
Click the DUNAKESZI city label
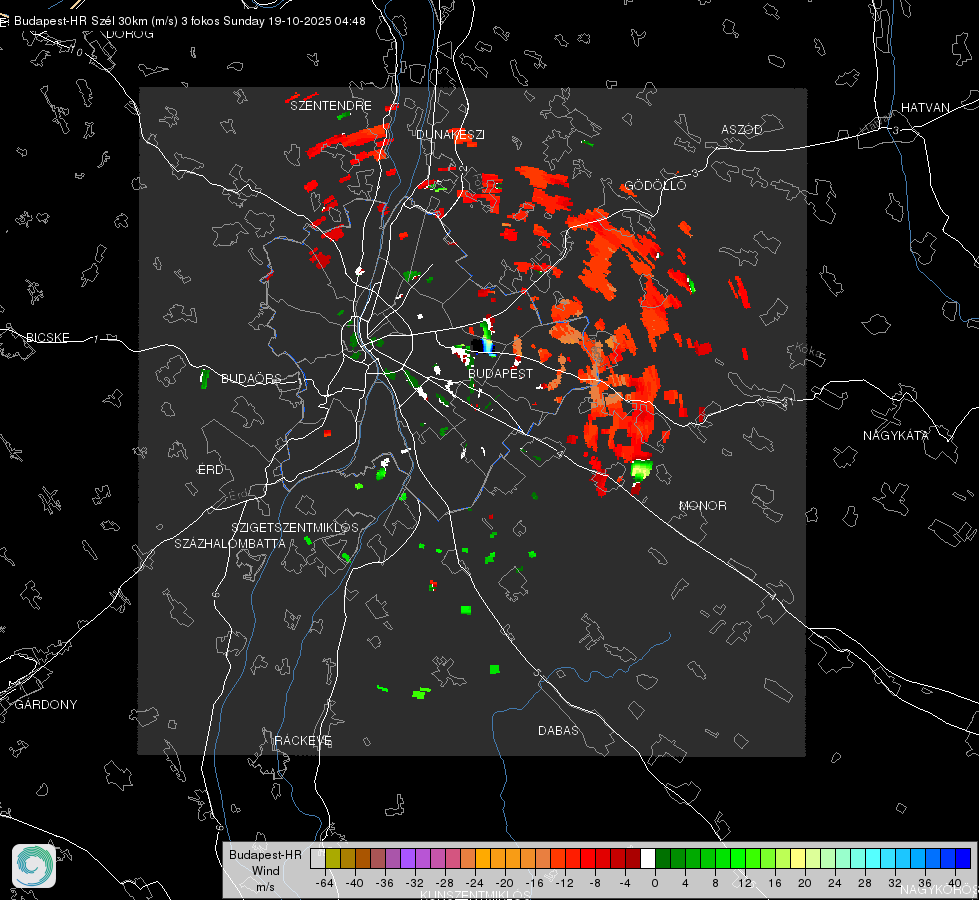[x=450, y=134]
